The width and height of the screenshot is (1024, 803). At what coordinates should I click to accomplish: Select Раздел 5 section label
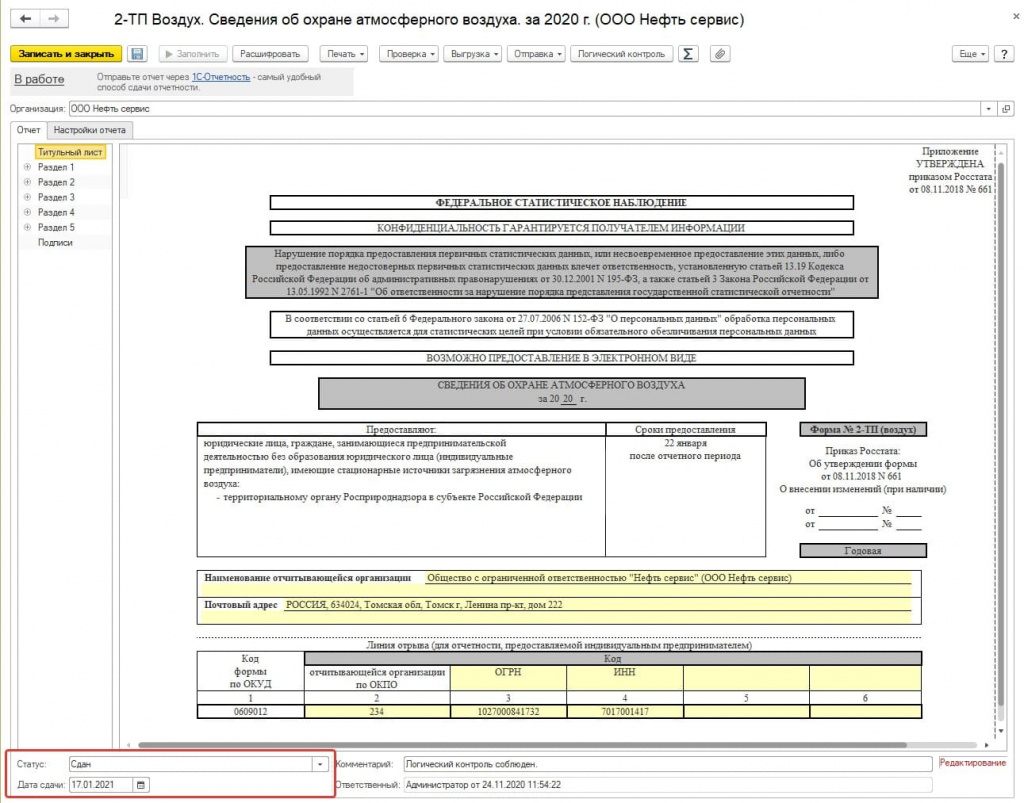point(56,227)
